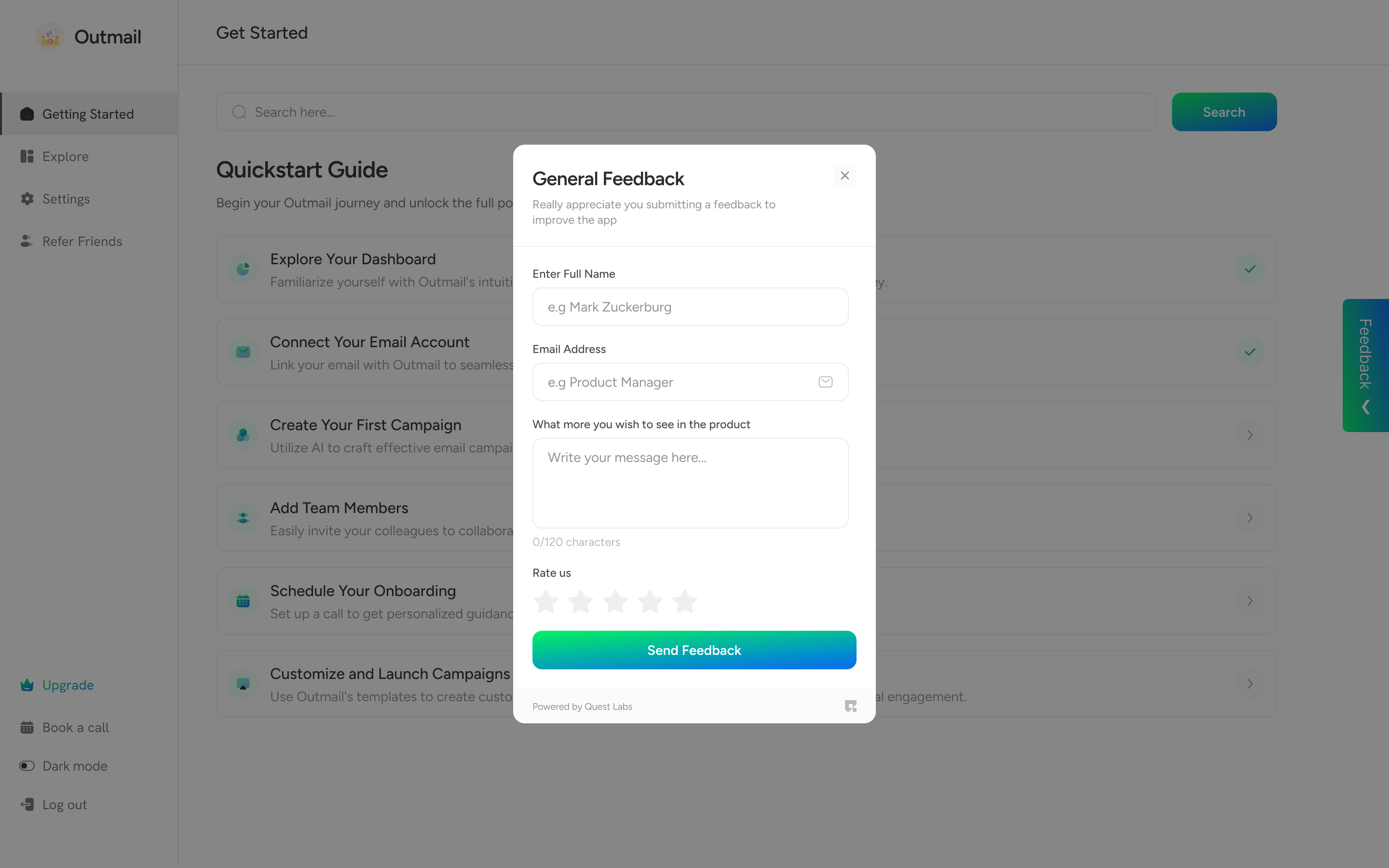This screenshot has height=868, width=1389.
Task: Click the Upgrade link
Action: (68, 685)
